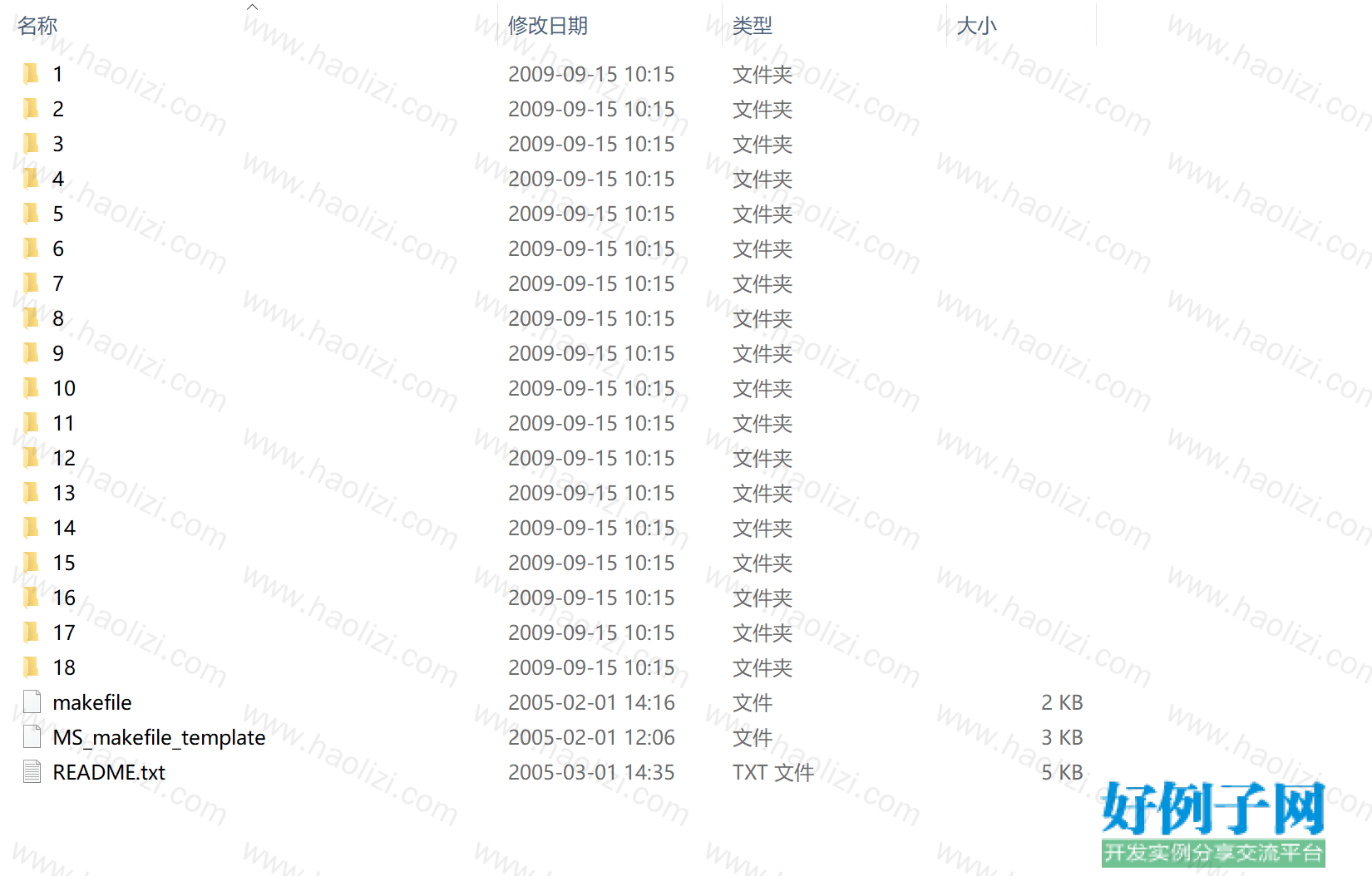Click the modified date of folder 18
This screenshot has height=876, width=1372.
[x=591, y=667]
